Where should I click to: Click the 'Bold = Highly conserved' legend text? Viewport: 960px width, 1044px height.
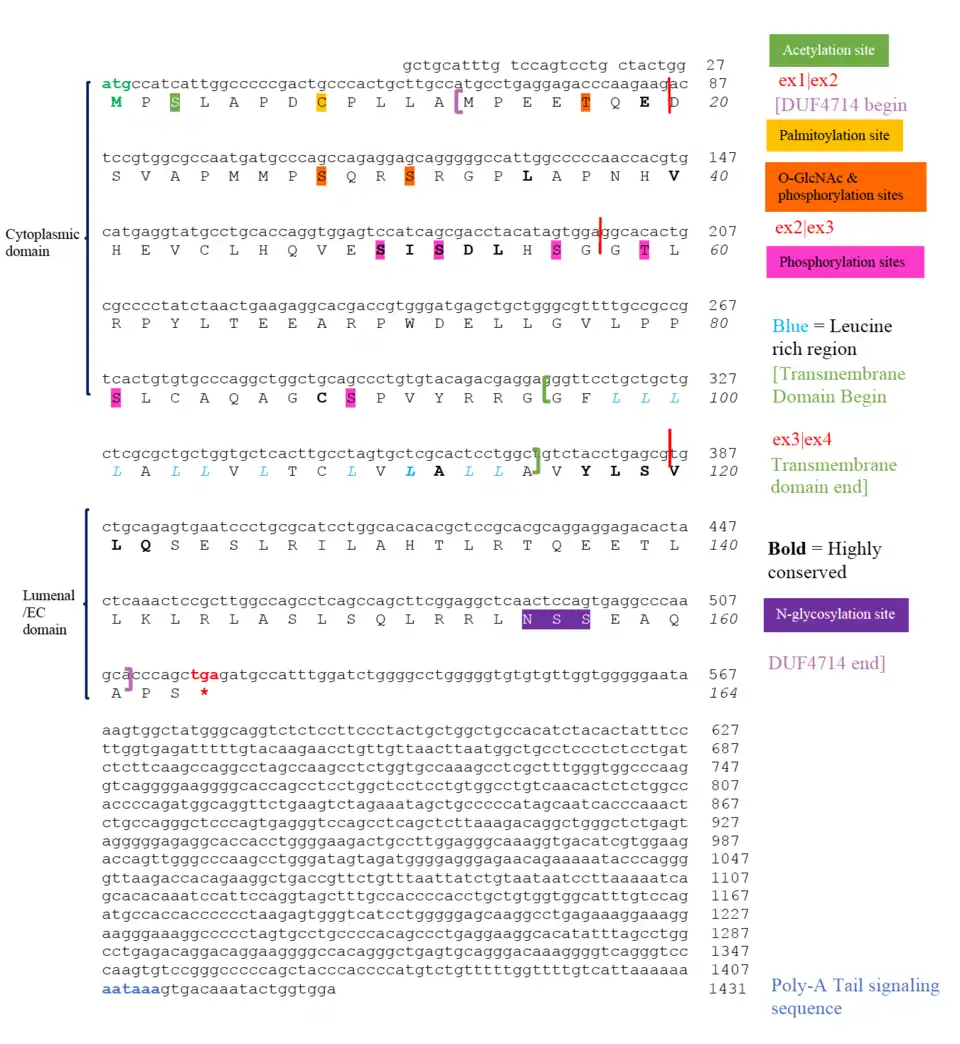(x=824, y=560)
